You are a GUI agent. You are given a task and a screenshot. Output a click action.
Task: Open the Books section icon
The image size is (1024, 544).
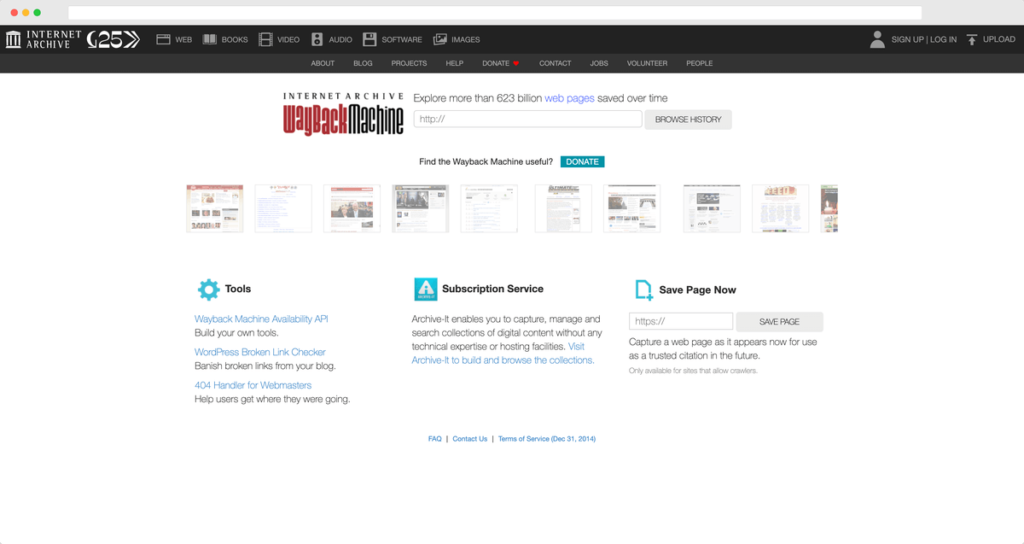pyautogui.click(x=210, y=40)
